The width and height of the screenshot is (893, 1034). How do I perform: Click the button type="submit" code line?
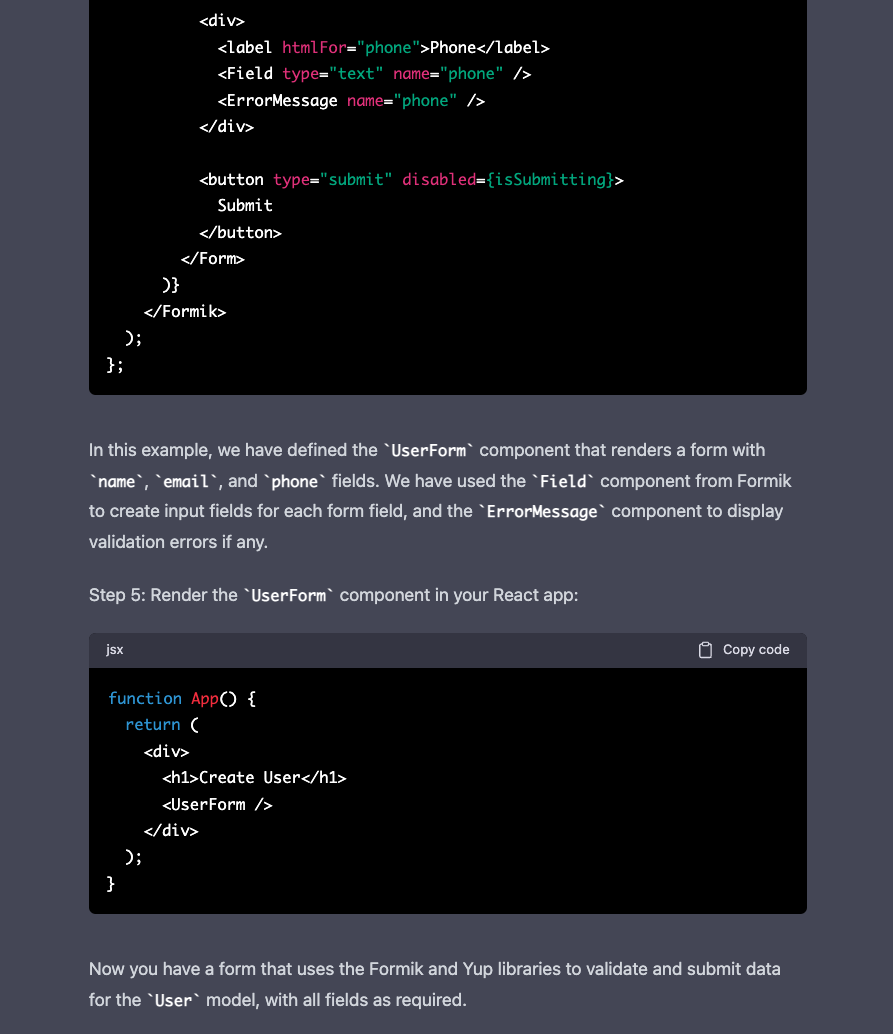click(412, 179)
